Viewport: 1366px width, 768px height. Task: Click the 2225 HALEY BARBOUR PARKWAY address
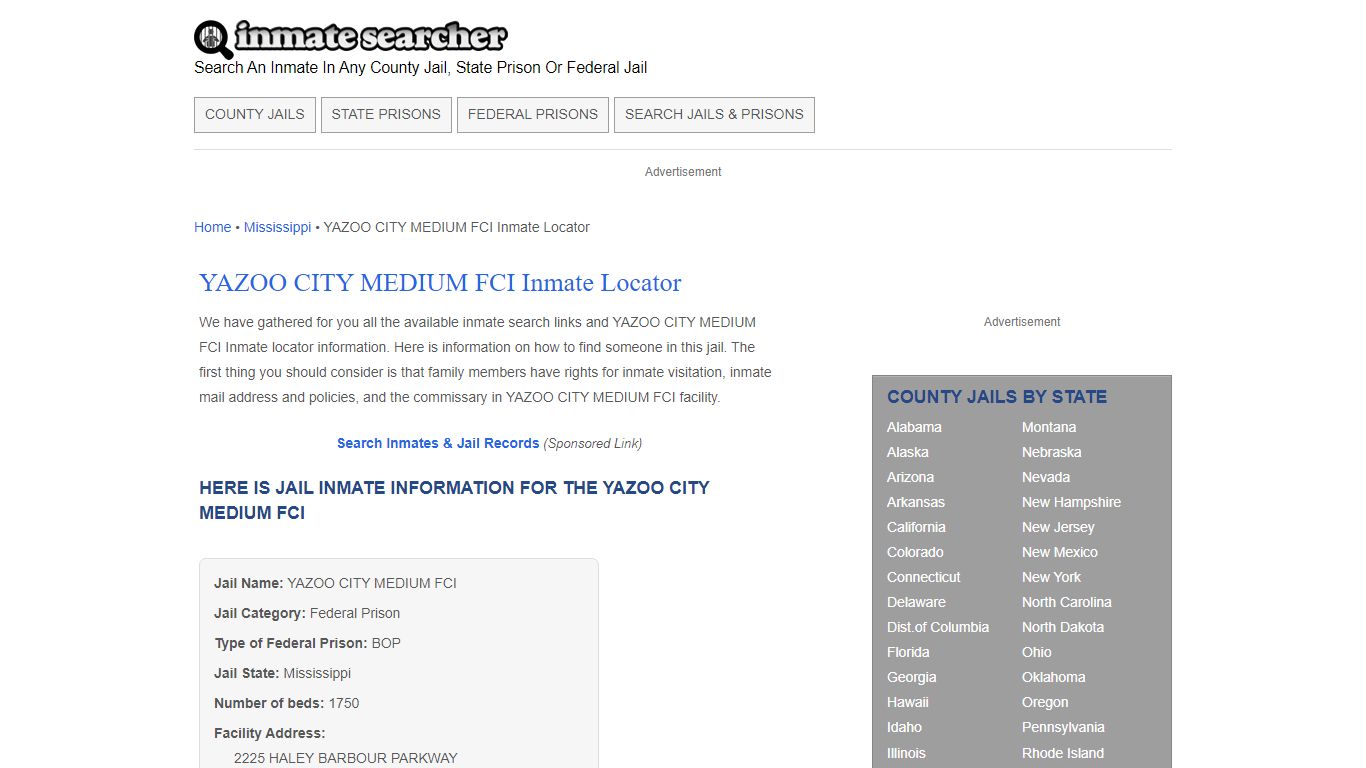click(x=345, y=758)
